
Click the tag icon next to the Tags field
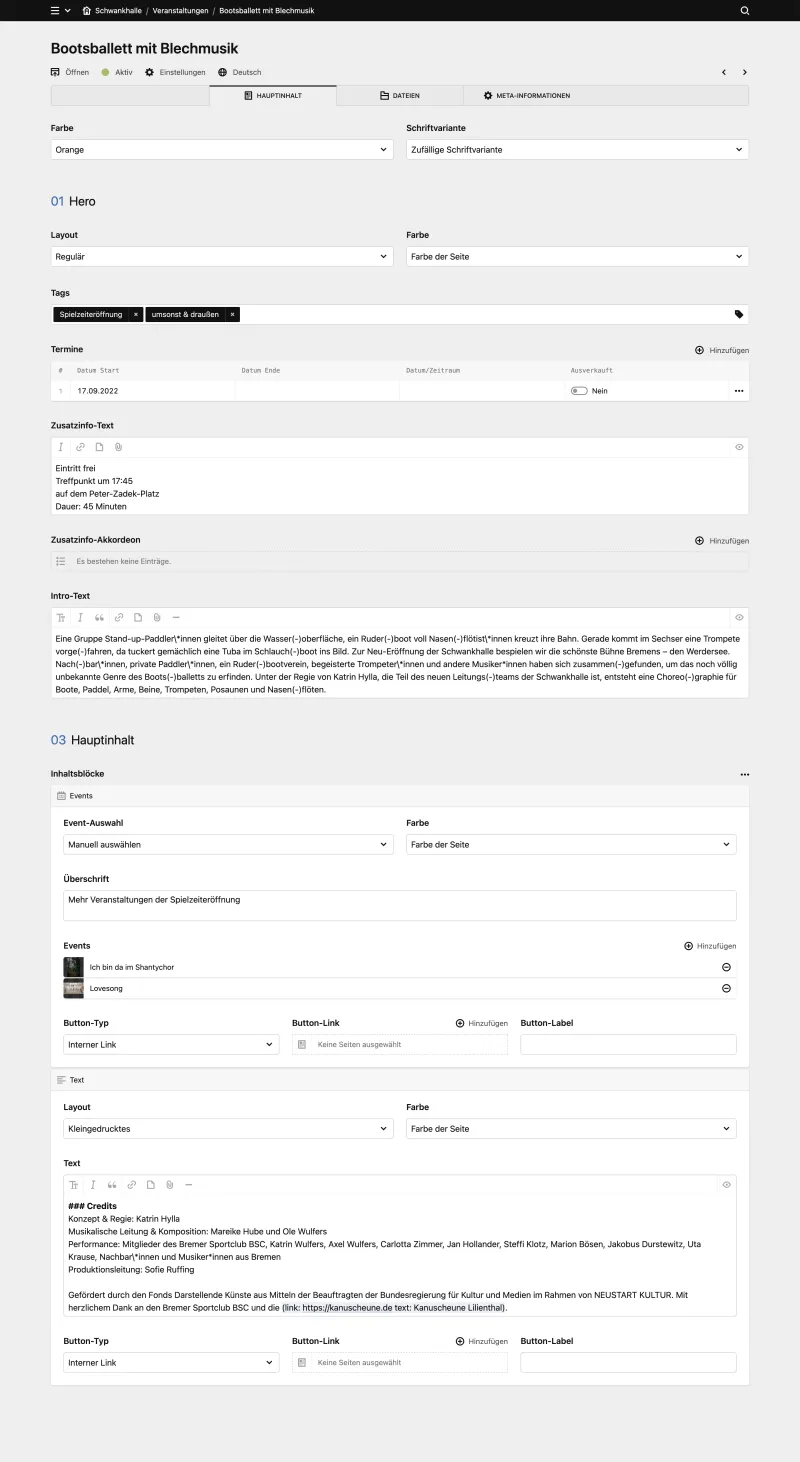[738, 313]
